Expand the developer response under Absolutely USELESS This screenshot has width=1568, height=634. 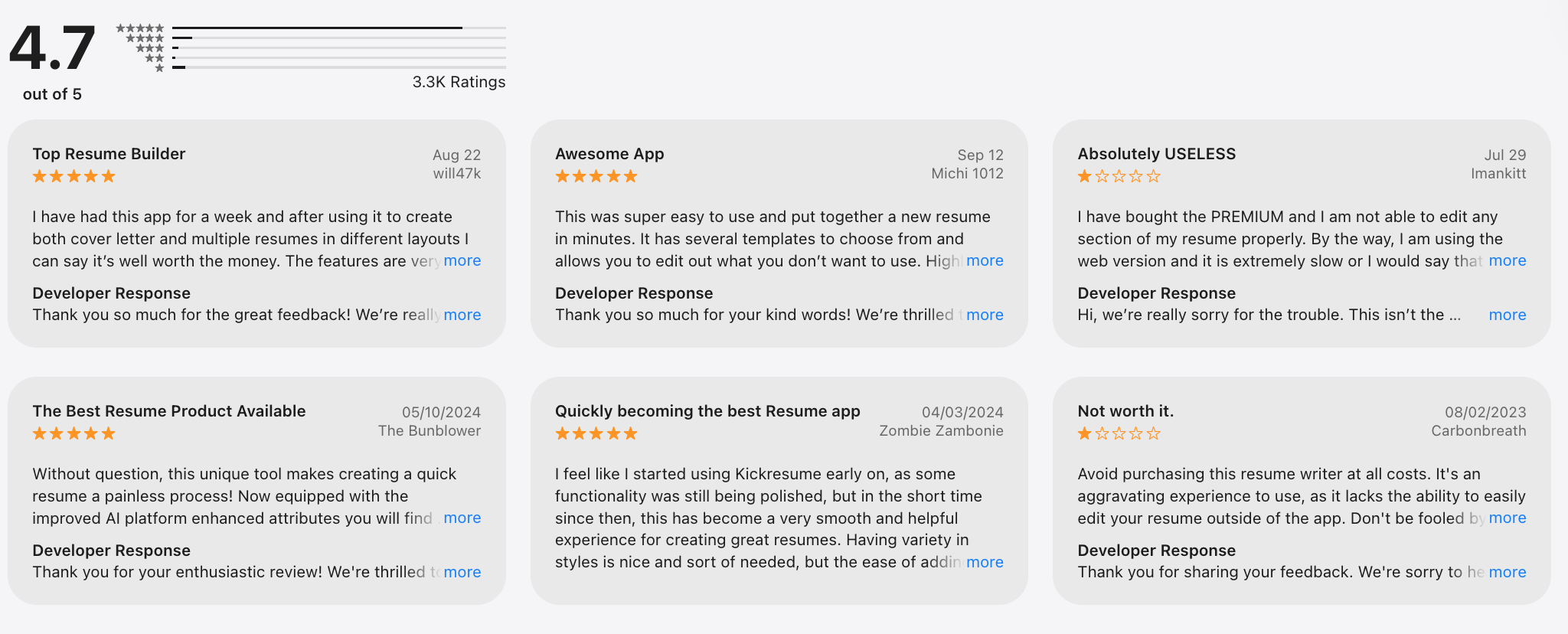(1507, 315)
